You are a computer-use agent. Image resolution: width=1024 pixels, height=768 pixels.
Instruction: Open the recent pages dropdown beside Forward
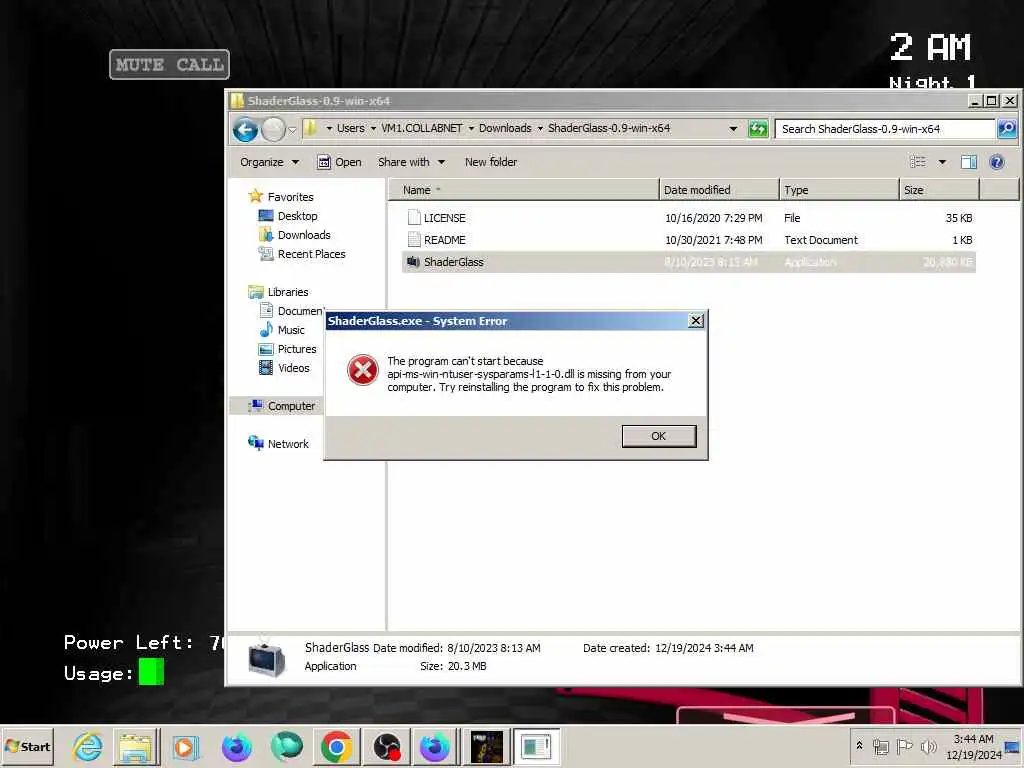[x=293, y=129]
